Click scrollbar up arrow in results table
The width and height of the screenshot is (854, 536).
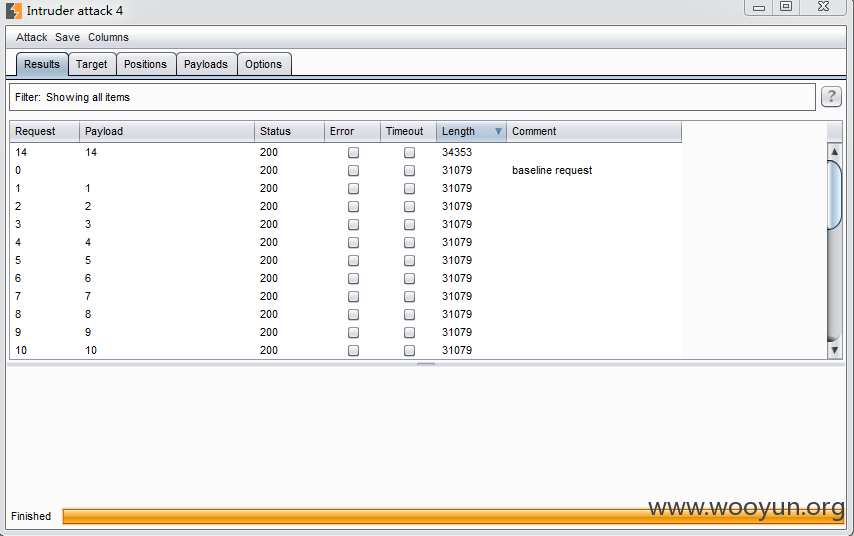click(834, 151)
